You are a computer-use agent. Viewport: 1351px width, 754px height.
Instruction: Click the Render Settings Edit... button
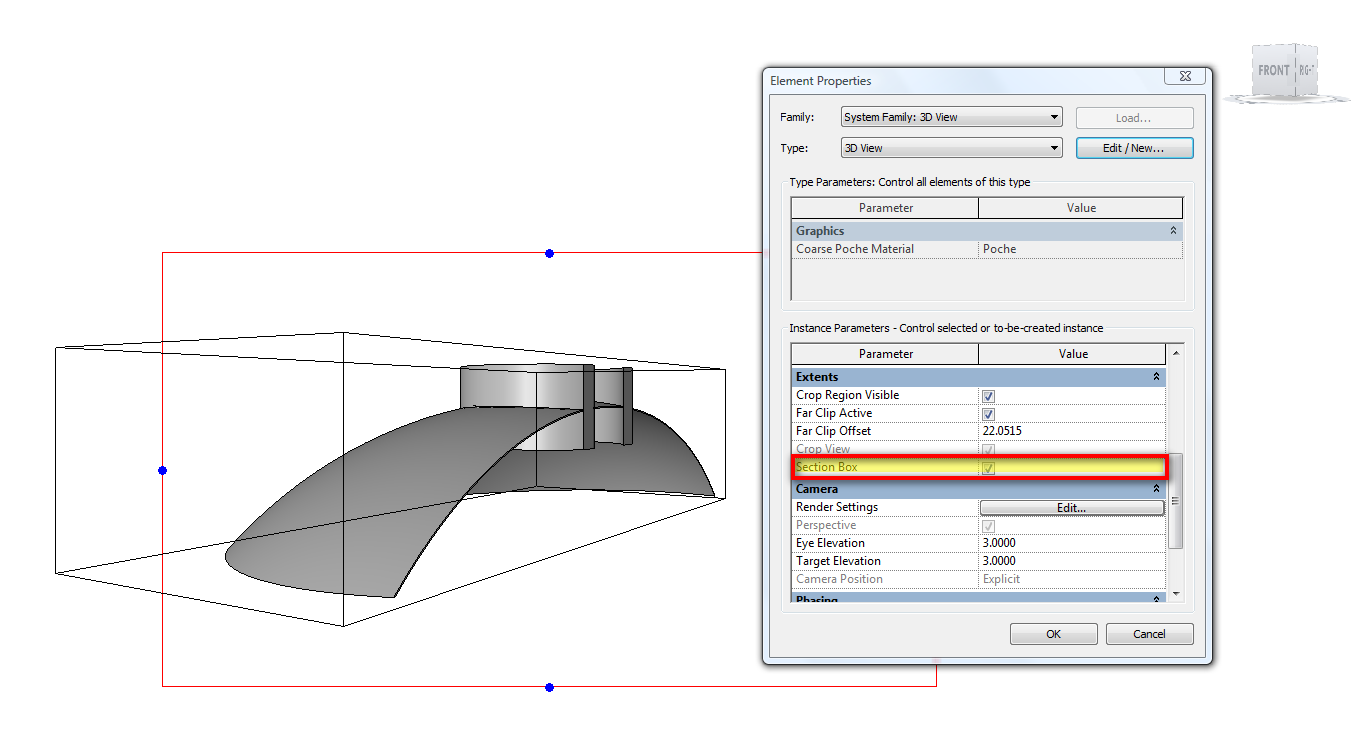pos(1071,508)
